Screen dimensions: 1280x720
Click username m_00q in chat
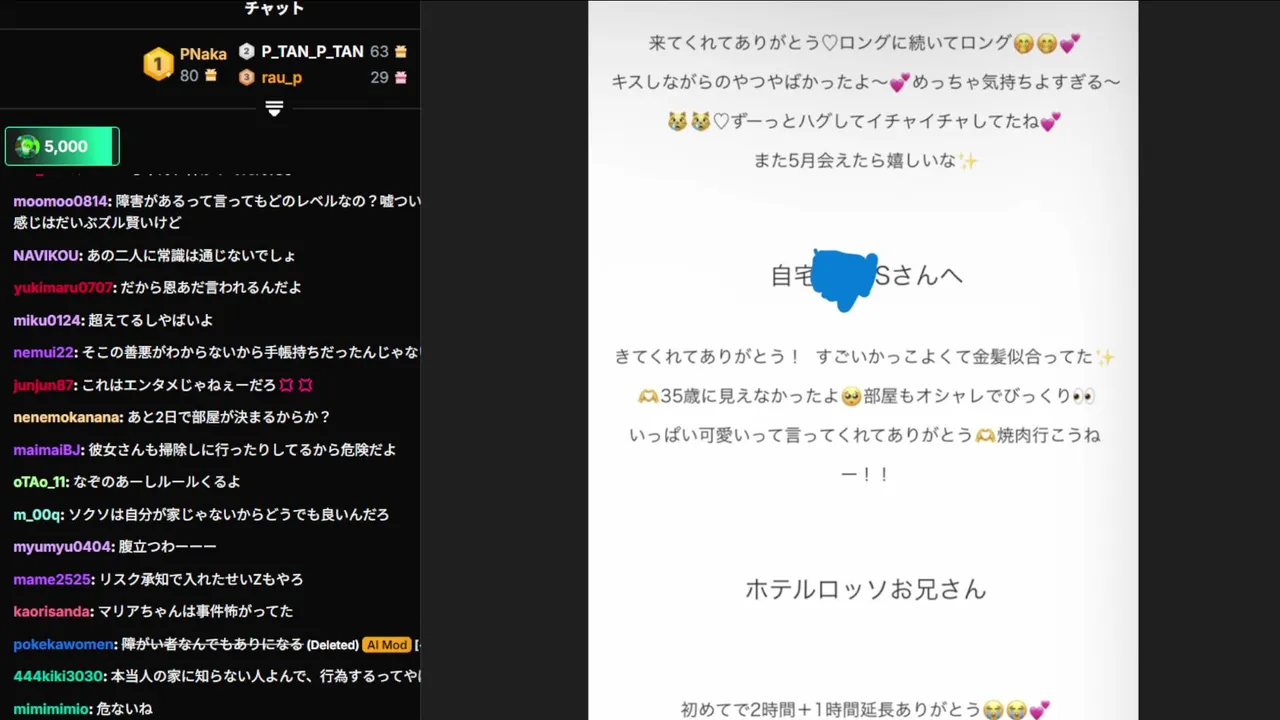click(x=38, y=514)
